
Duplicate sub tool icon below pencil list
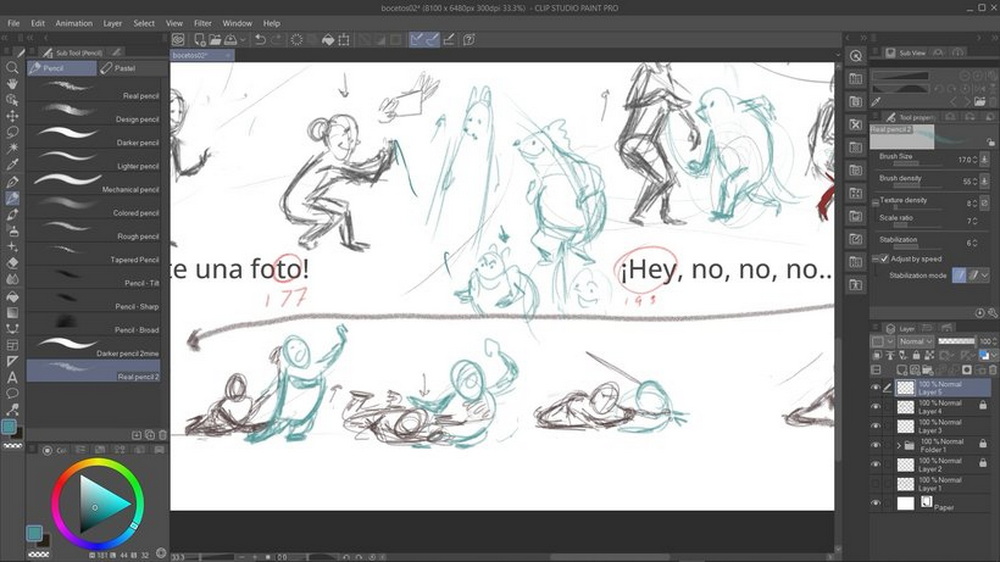click(x=150, y=435)
